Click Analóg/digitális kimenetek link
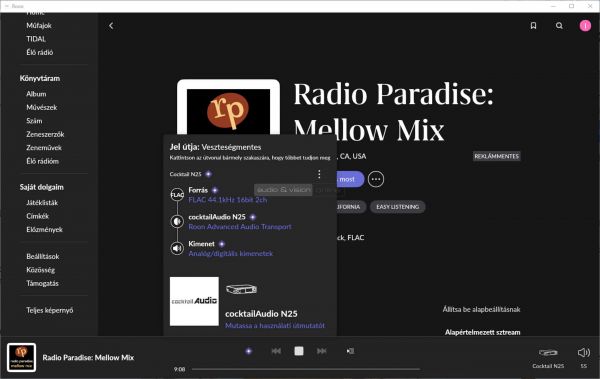600x379 pixels. pos(230,253)
